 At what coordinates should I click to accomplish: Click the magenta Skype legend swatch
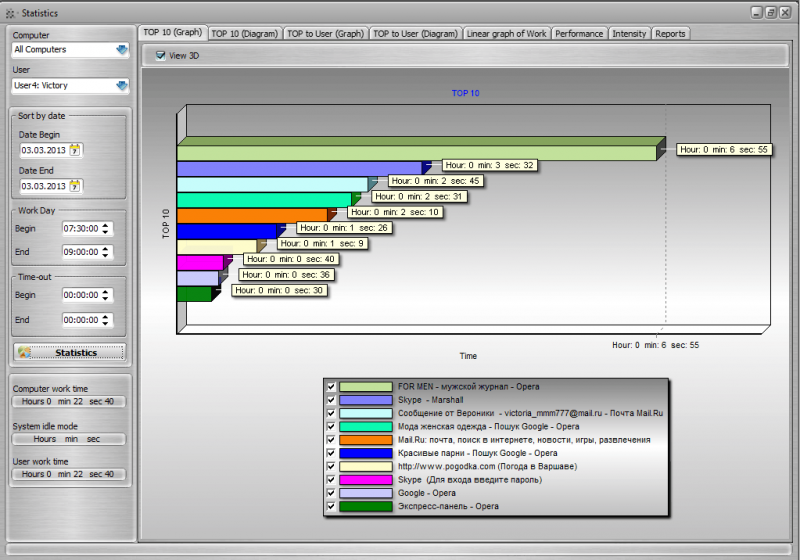[366, 479]
